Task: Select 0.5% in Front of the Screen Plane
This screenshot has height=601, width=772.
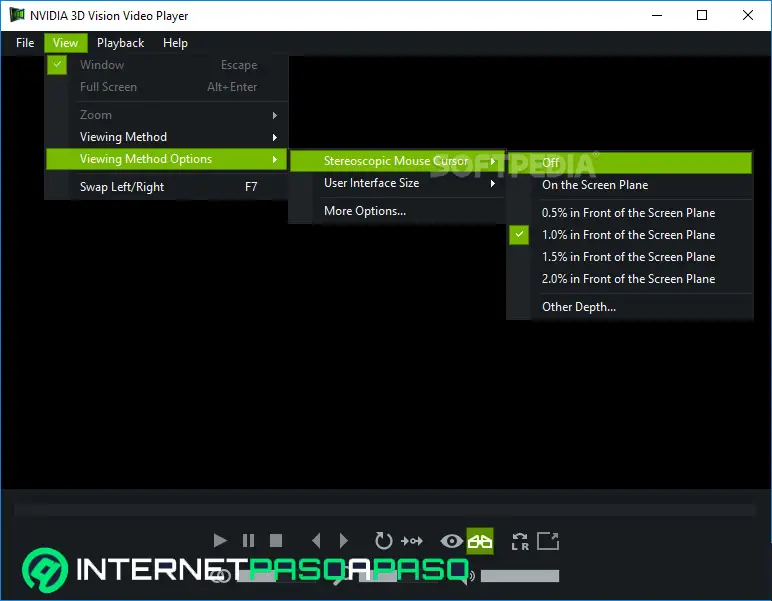Action: pos(630,213)
